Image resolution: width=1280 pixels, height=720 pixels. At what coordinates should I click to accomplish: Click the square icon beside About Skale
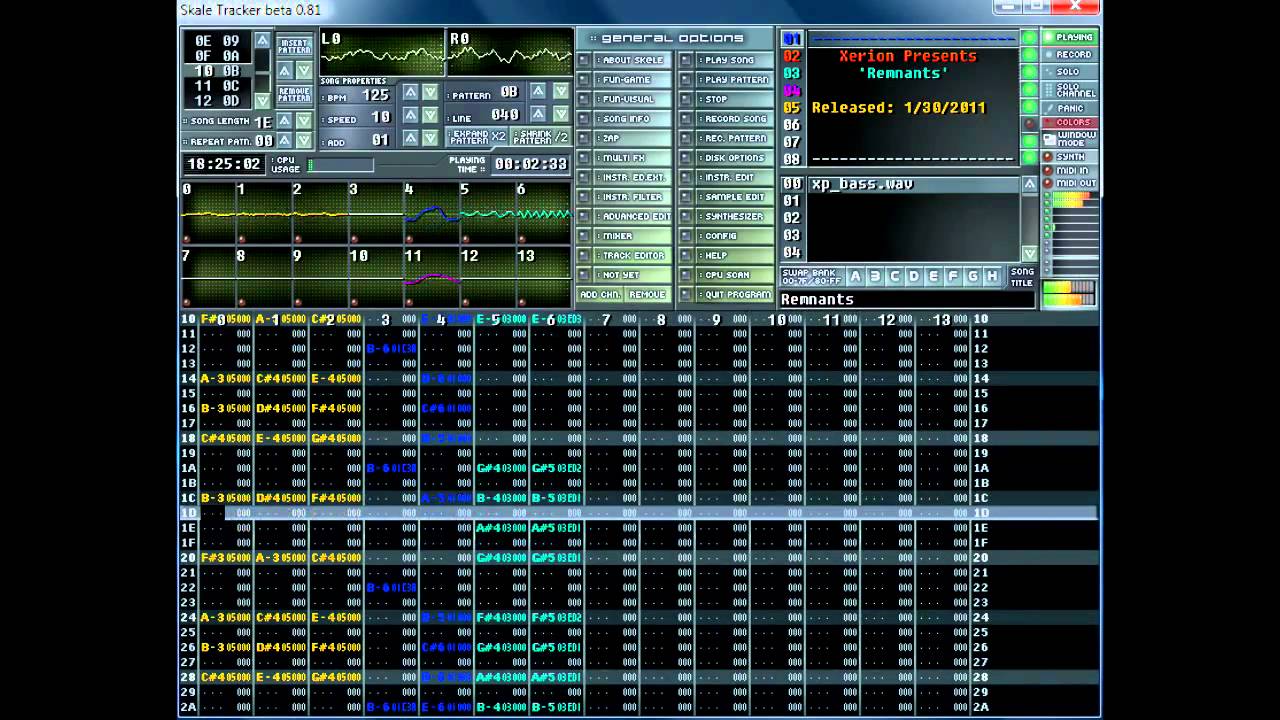pos(584,60)
